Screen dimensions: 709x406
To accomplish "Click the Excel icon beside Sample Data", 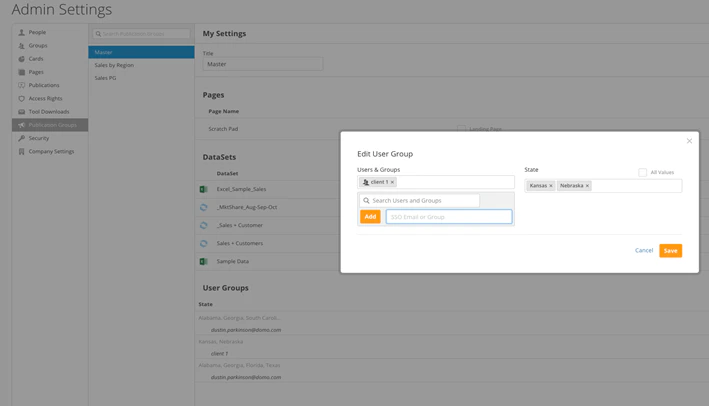I will [203, 261].
